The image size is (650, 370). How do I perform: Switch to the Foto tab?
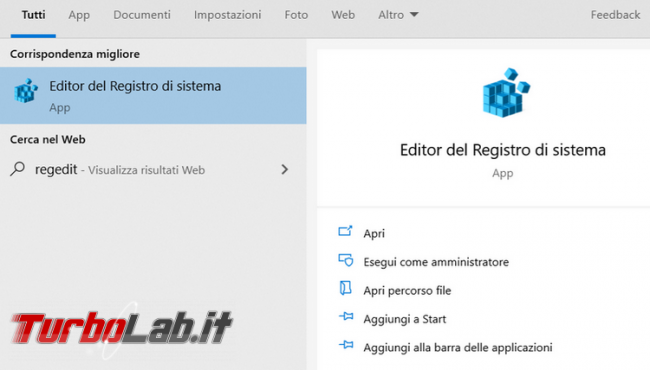296,15
